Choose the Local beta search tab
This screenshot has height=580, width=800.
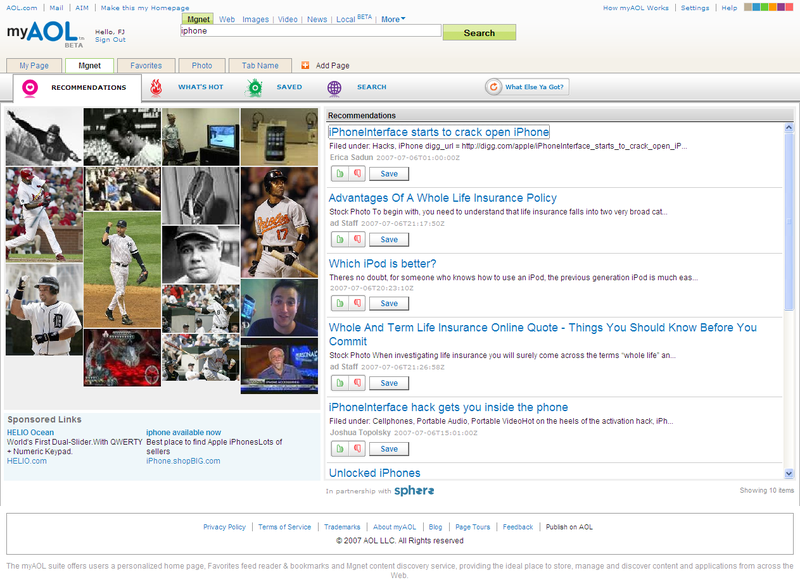point(354,19)
